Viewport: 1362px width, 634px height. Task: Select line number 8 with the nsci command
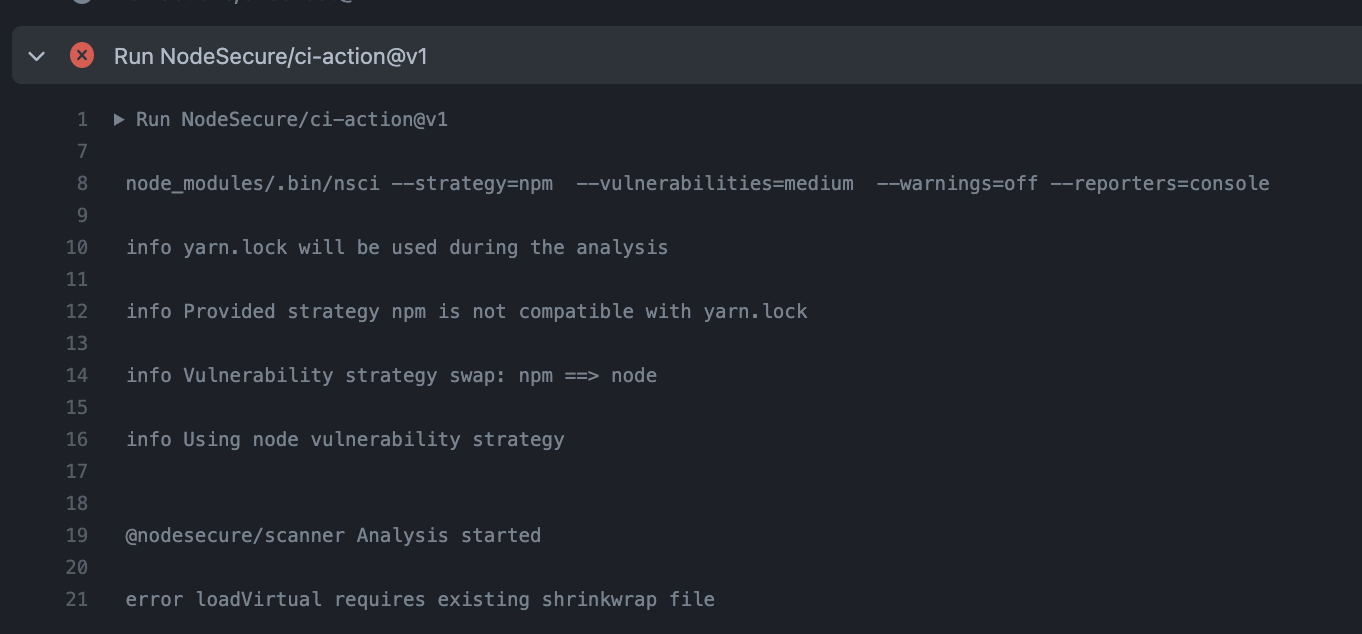point(81,183)
